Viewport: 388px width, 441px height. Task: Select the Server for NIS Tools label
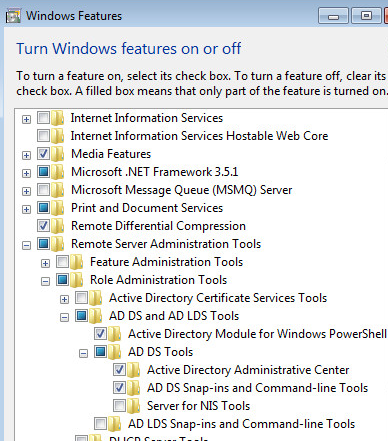(x=198, y=406)
